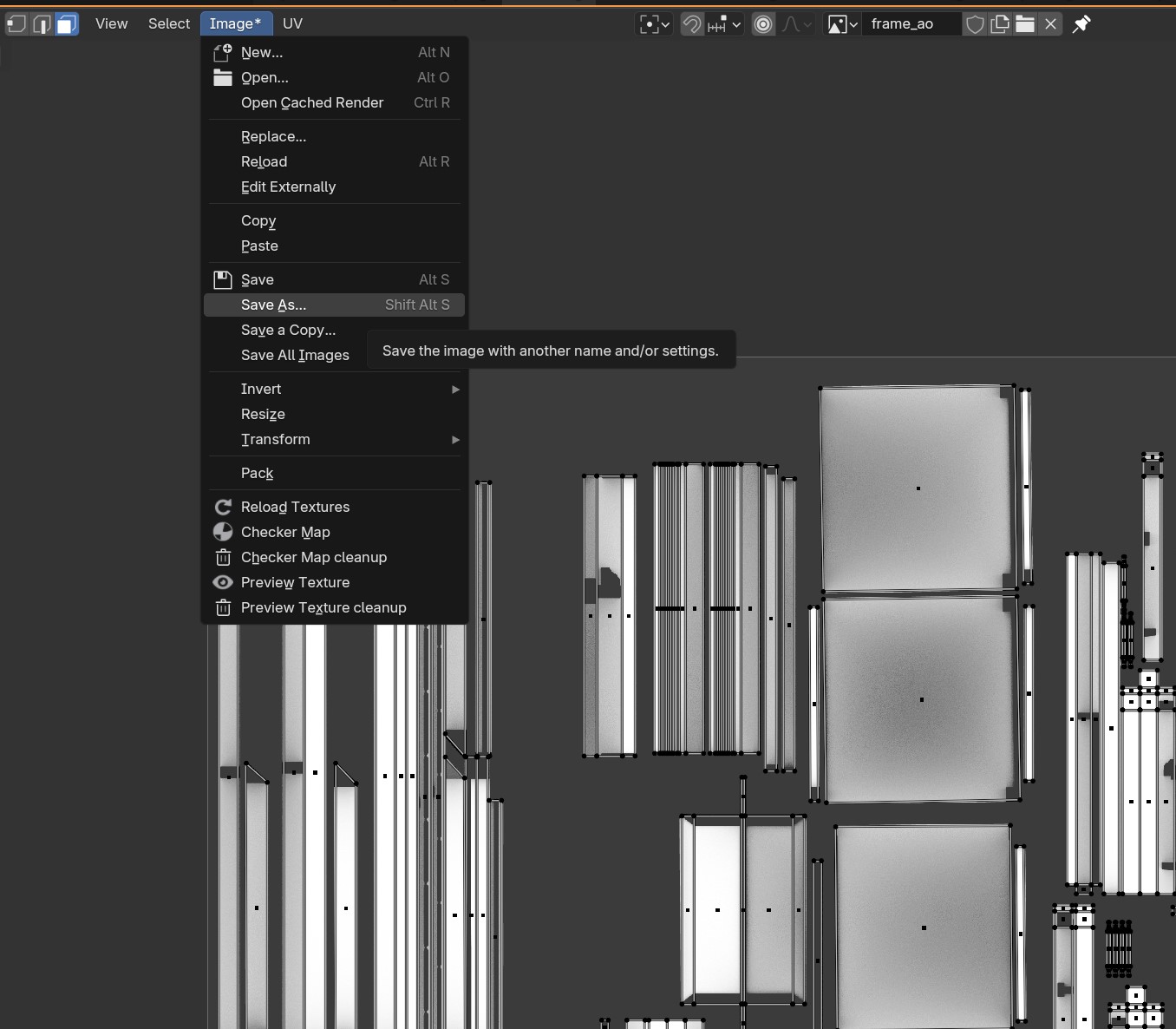Choose Save a Copy...
This screenshot has width=1176, height=1029.
288,330
